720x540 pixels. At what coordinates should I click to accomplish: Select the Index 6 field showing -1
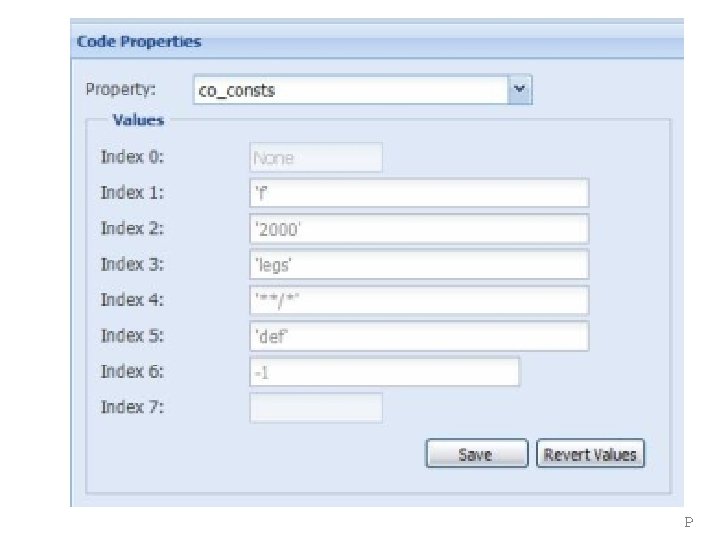click(384, 372)
